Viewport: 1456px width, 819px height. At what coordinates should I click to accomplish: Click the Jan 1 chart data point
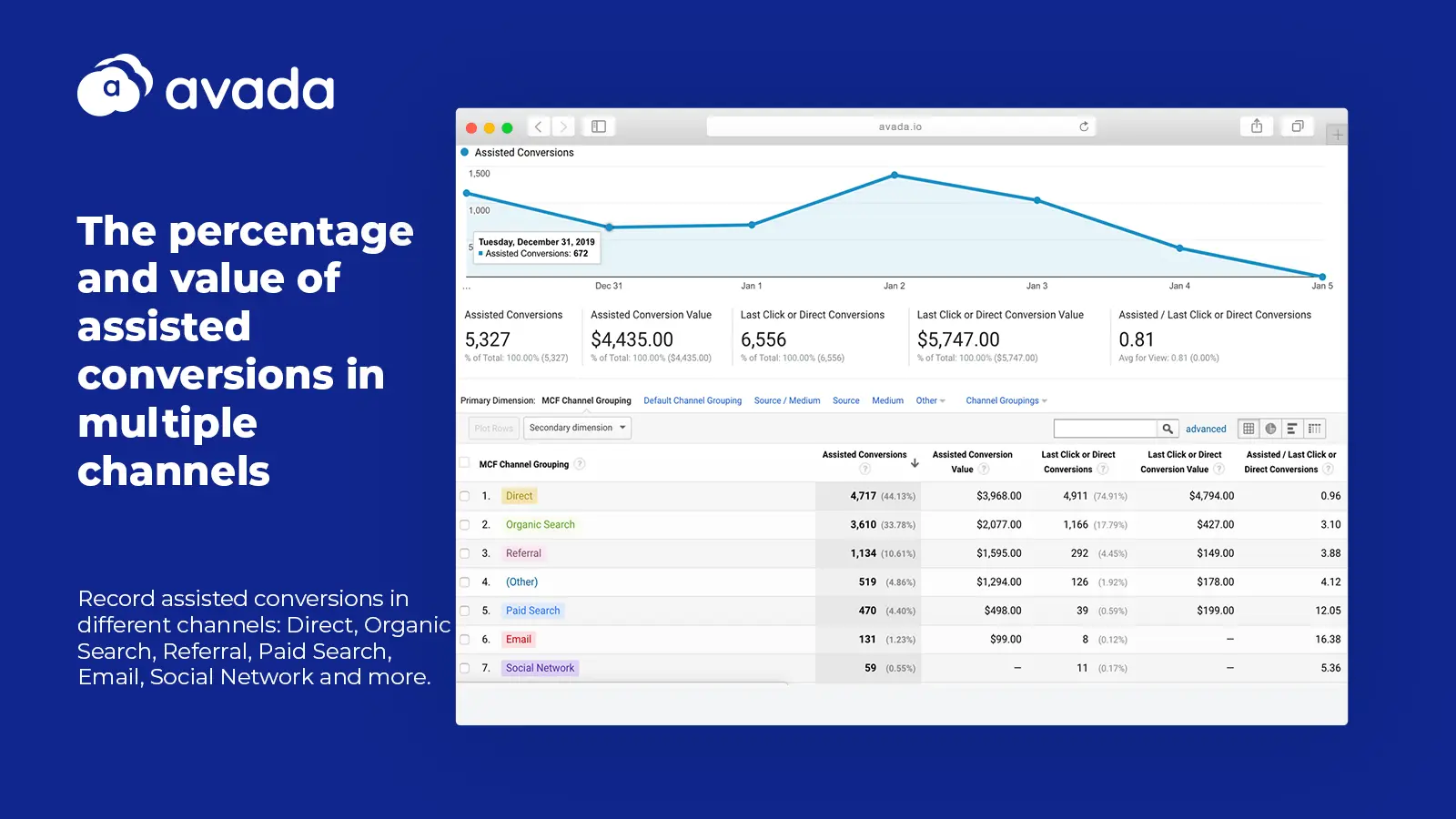pyautogui.click(x=752, y=225)
